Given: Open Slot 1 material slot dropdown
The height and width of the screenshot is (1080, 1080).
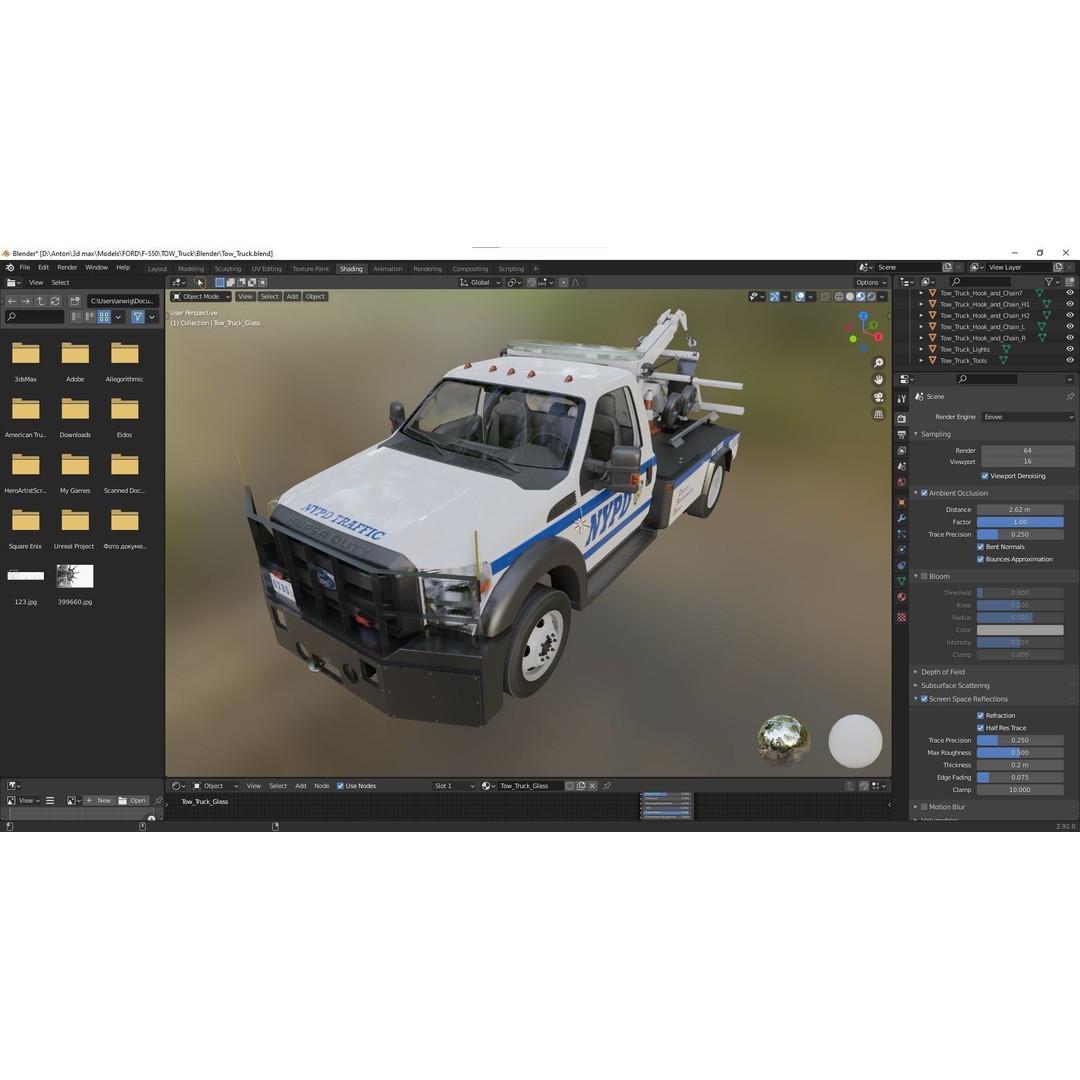Looking at the screenshot, I should pos(454,786).
